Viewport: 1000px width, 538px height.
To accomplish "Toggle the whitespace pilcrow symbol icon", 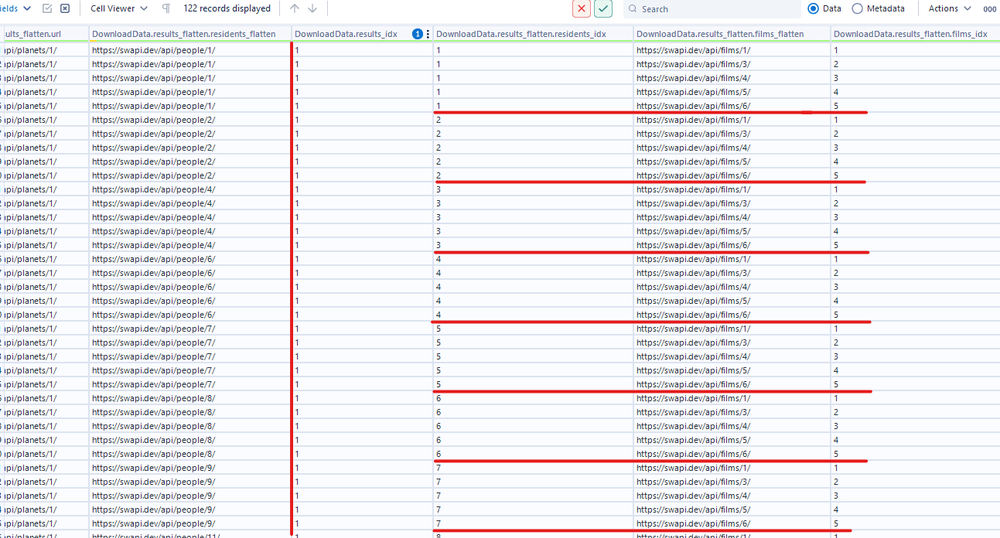I will click(x=166, y=9).
